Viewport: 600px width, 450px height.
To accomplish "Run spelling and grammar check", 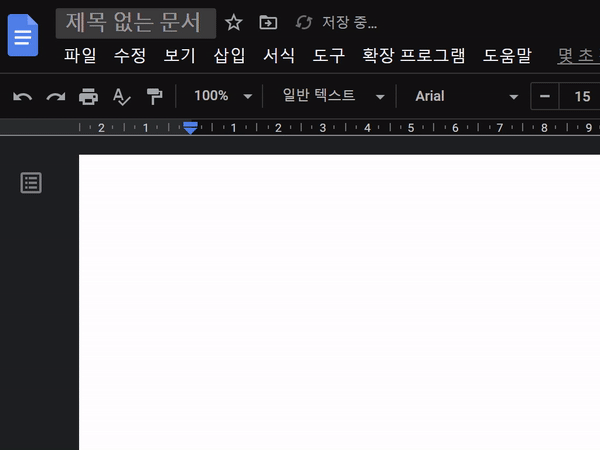I will (x=122, y=96).
